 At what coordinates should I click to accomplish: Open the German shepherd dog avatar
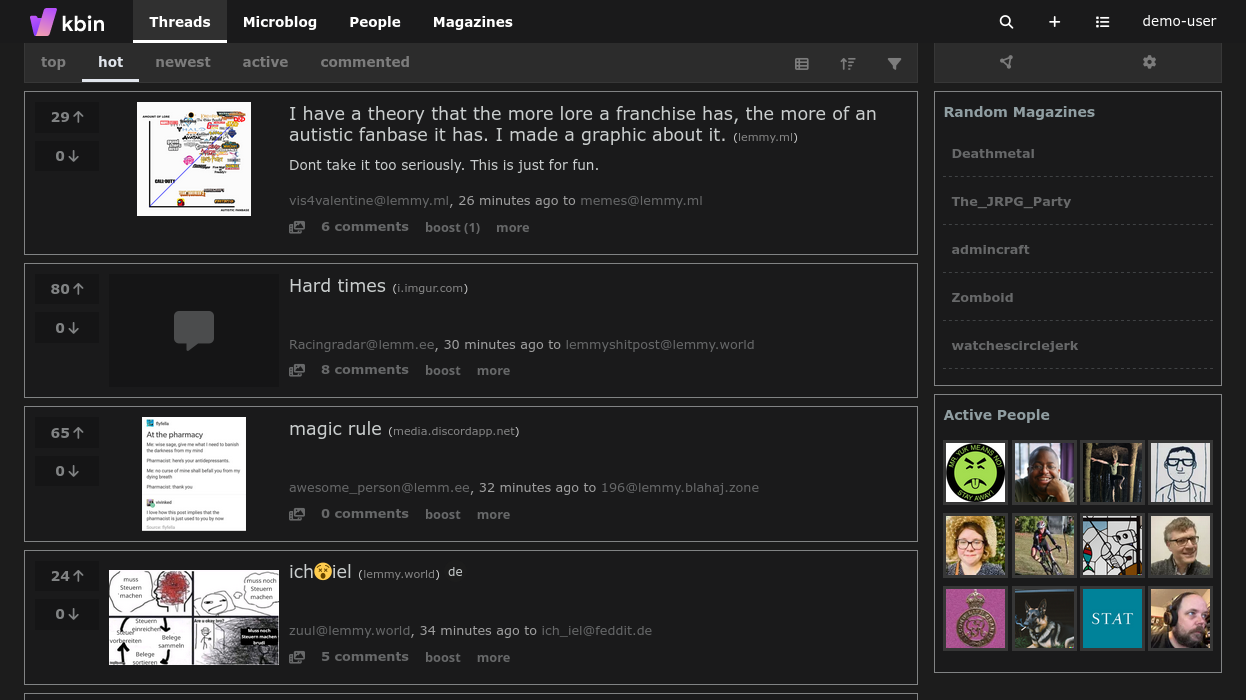[1044, 618]
